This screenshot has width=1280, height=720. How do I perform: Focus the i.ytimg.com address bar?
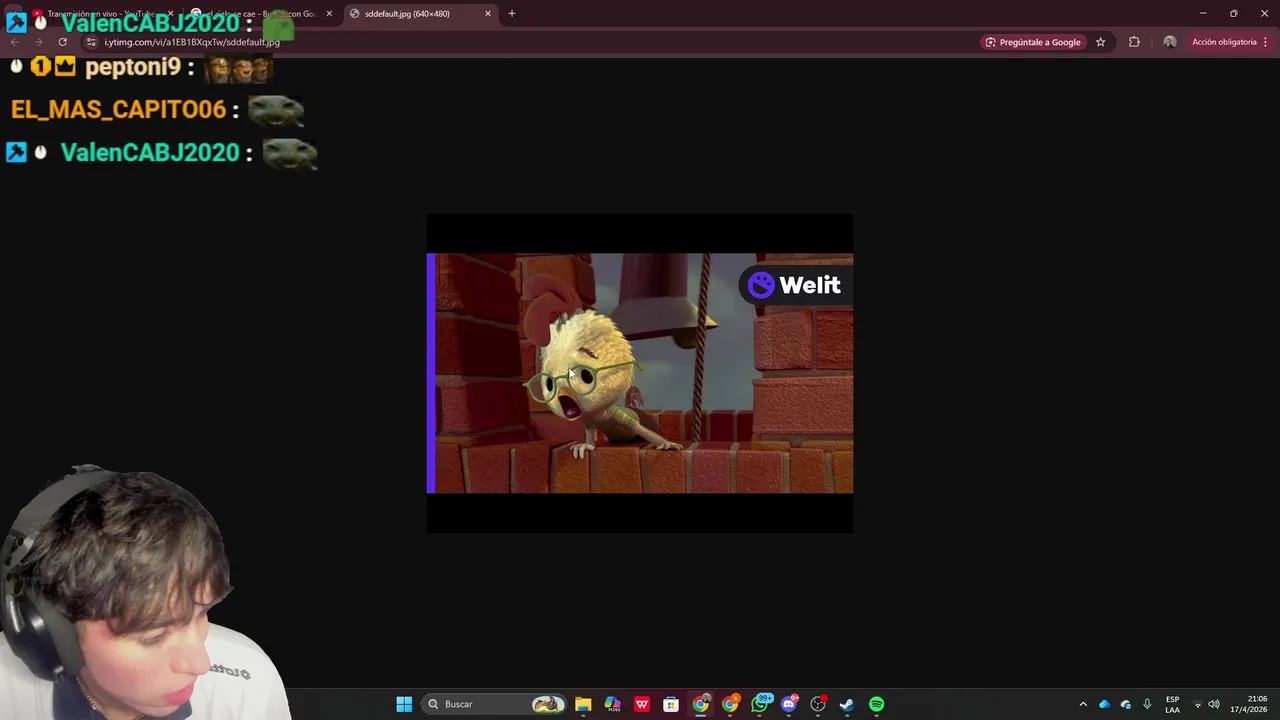pos(530,42)
